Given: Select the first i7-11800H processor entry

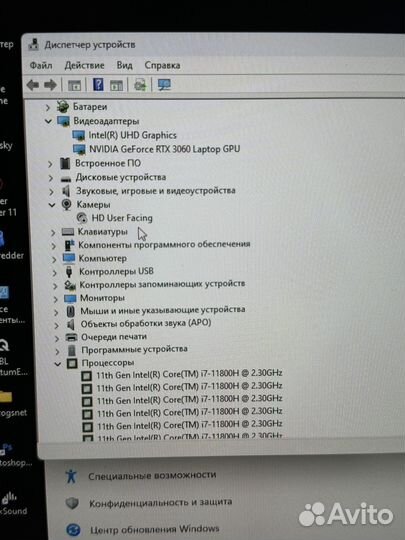Looking at the screenshot, I should pyautogui.click(x=189, y=374).
